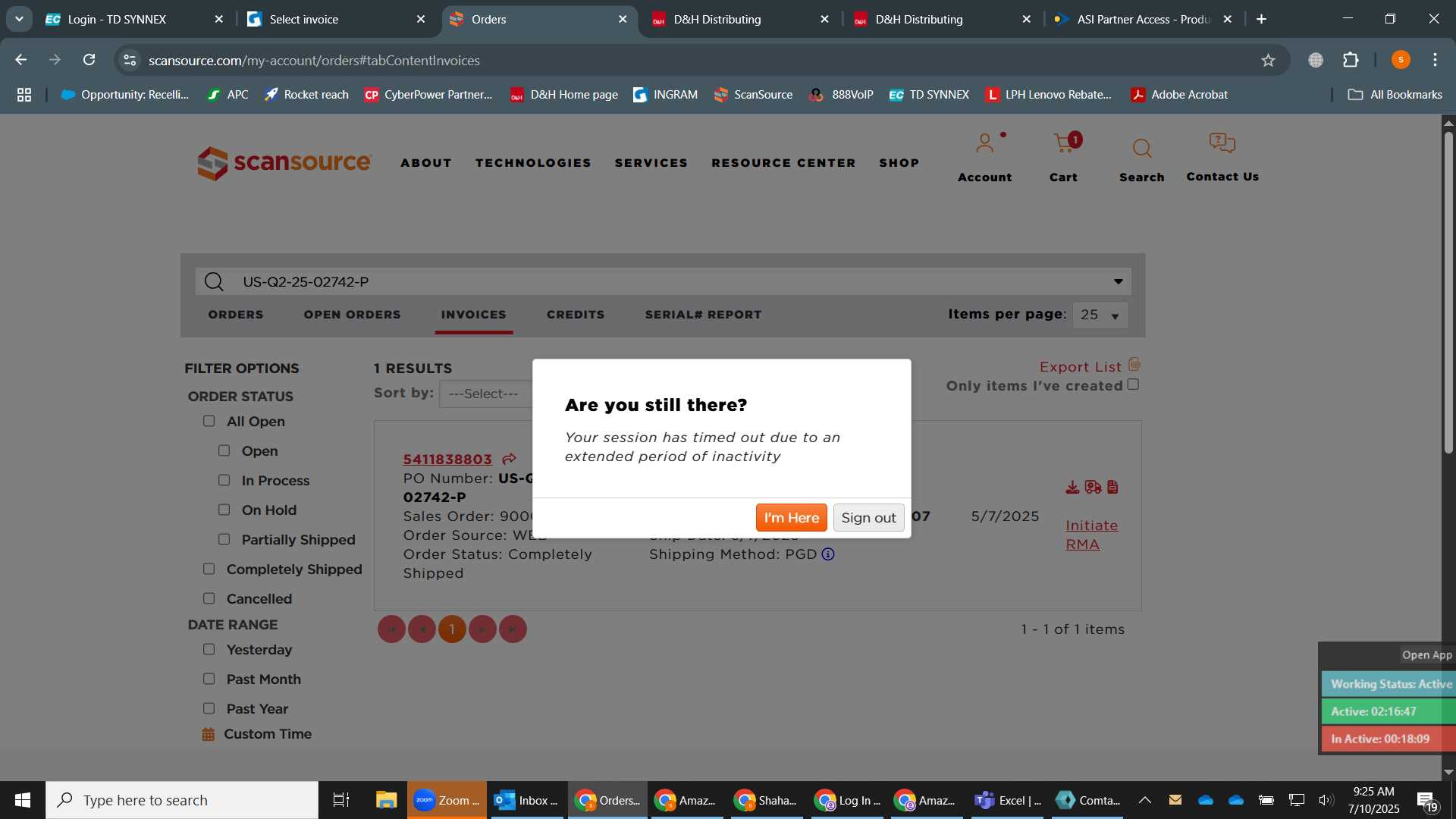Open File Explorer from taskbar
Viewport: 1456px width, 819px height.
click(x=386, y=800)
